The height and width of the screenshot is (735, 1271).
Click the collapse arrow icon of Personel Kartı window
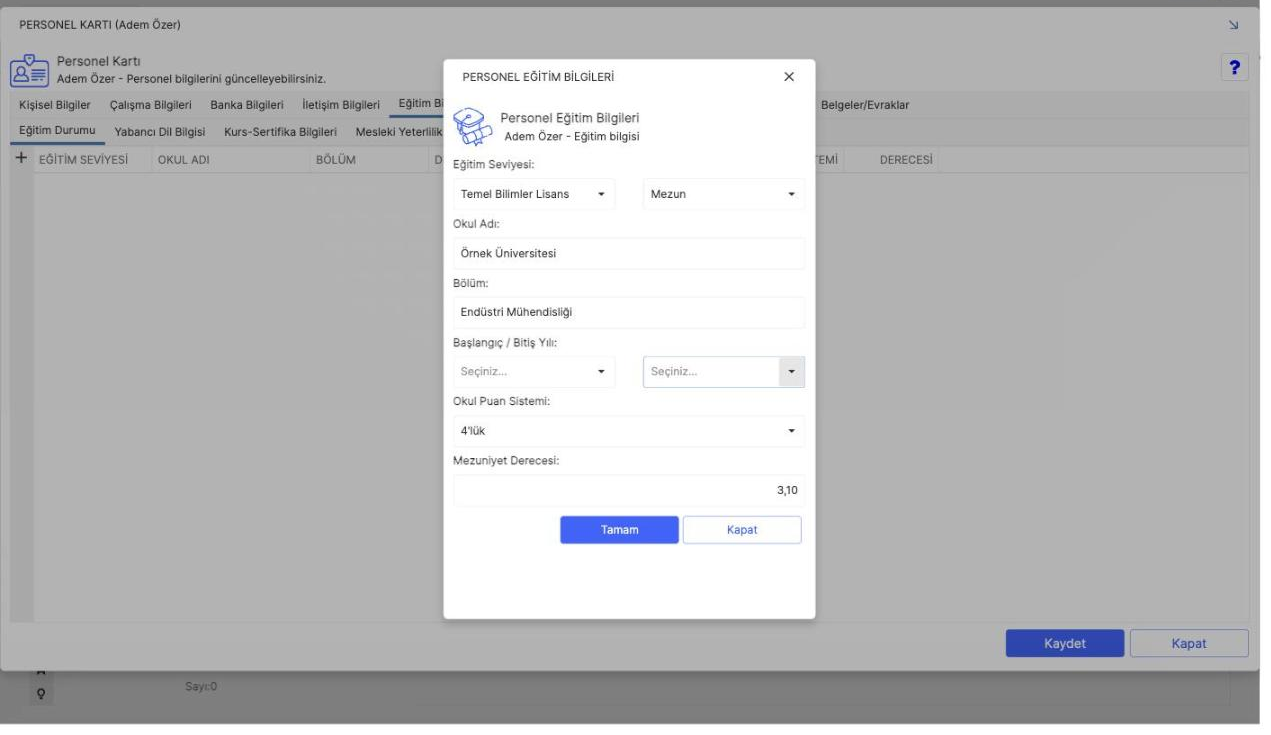click(1232, 24)
